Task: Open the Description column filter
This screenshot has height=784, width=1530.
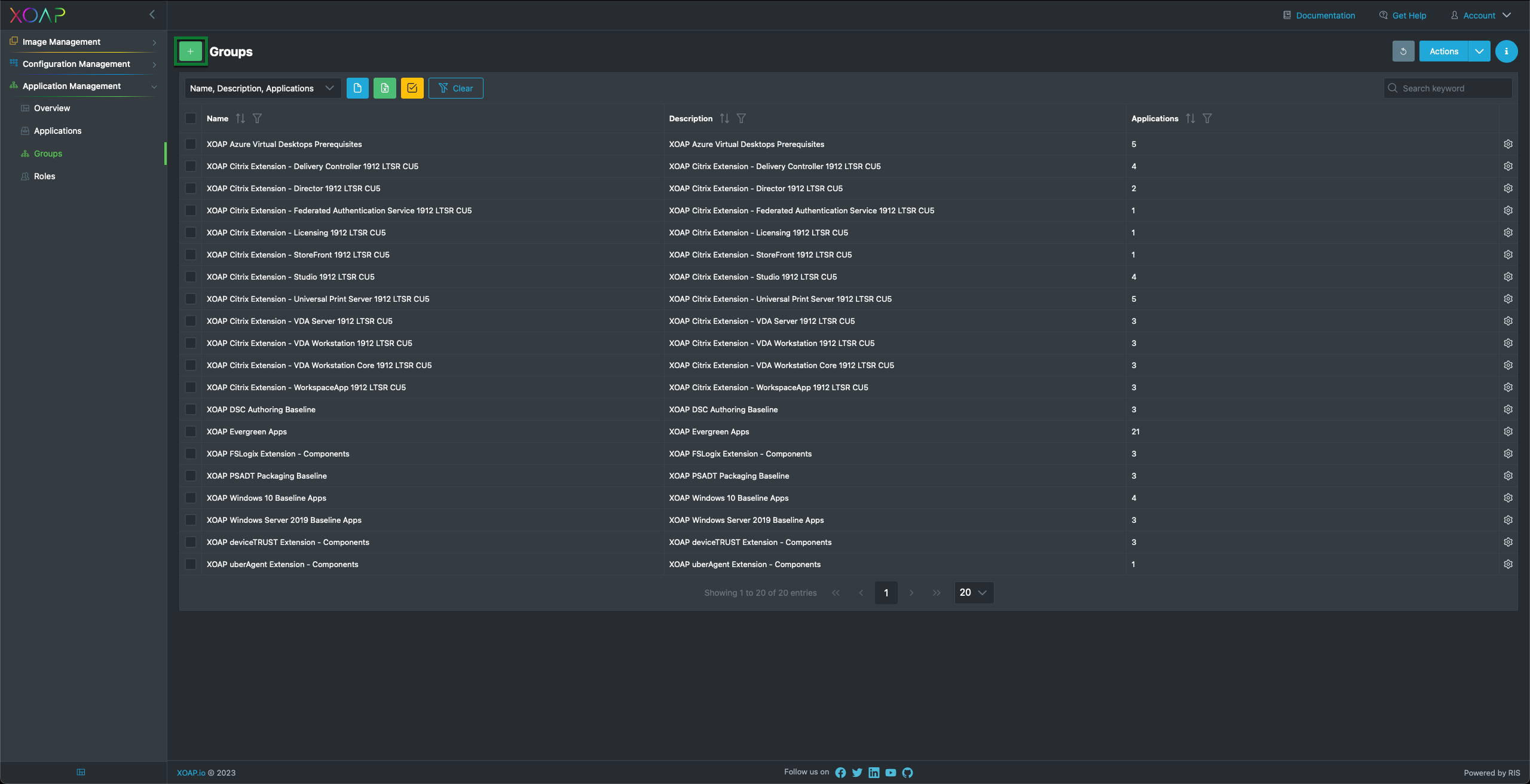Action: [741, 118]
